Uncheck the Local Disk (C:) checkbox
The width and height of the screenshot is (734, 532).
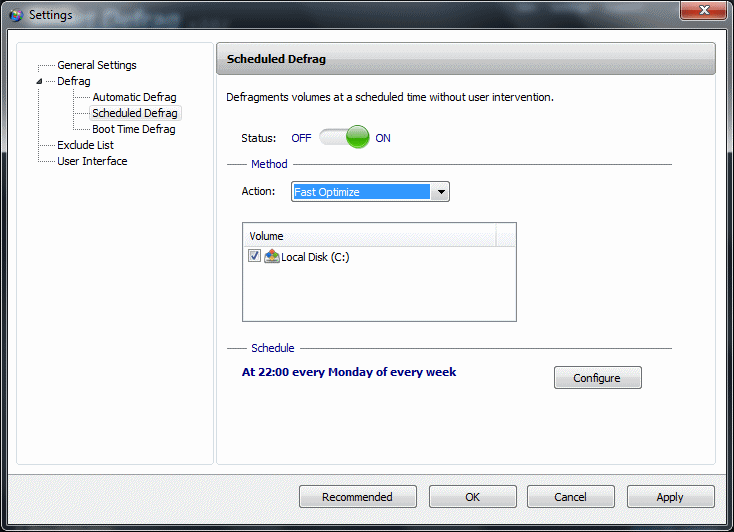click(254, 256)
